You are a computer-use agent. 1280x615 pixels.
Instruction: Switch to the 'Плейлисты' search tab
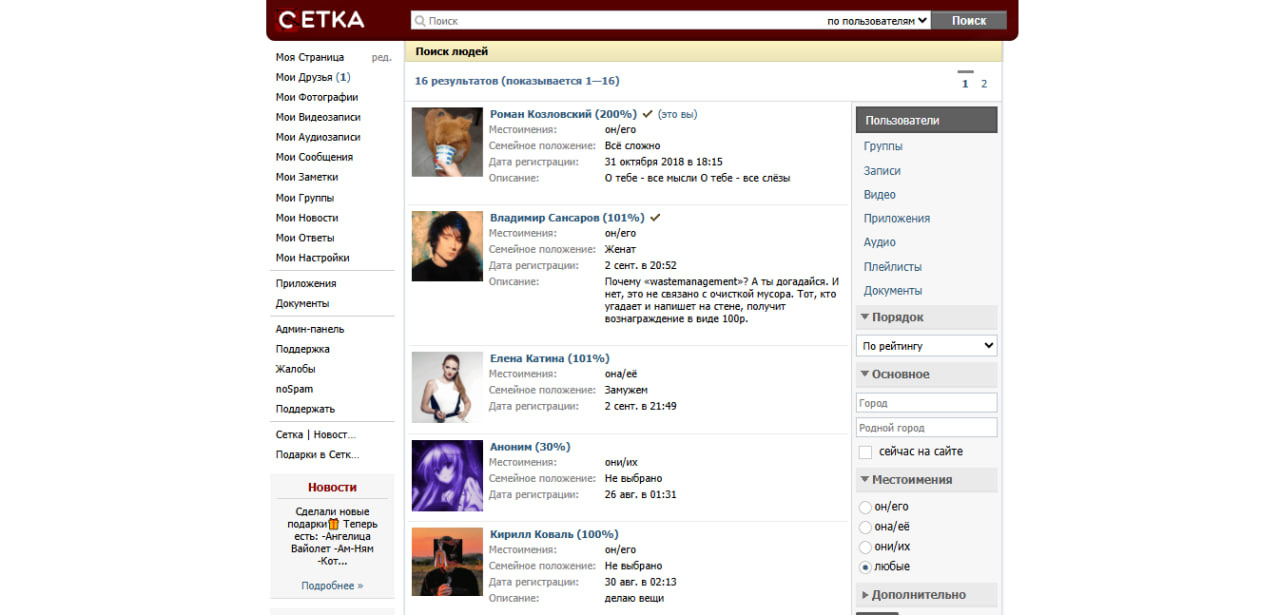point(893,267)
